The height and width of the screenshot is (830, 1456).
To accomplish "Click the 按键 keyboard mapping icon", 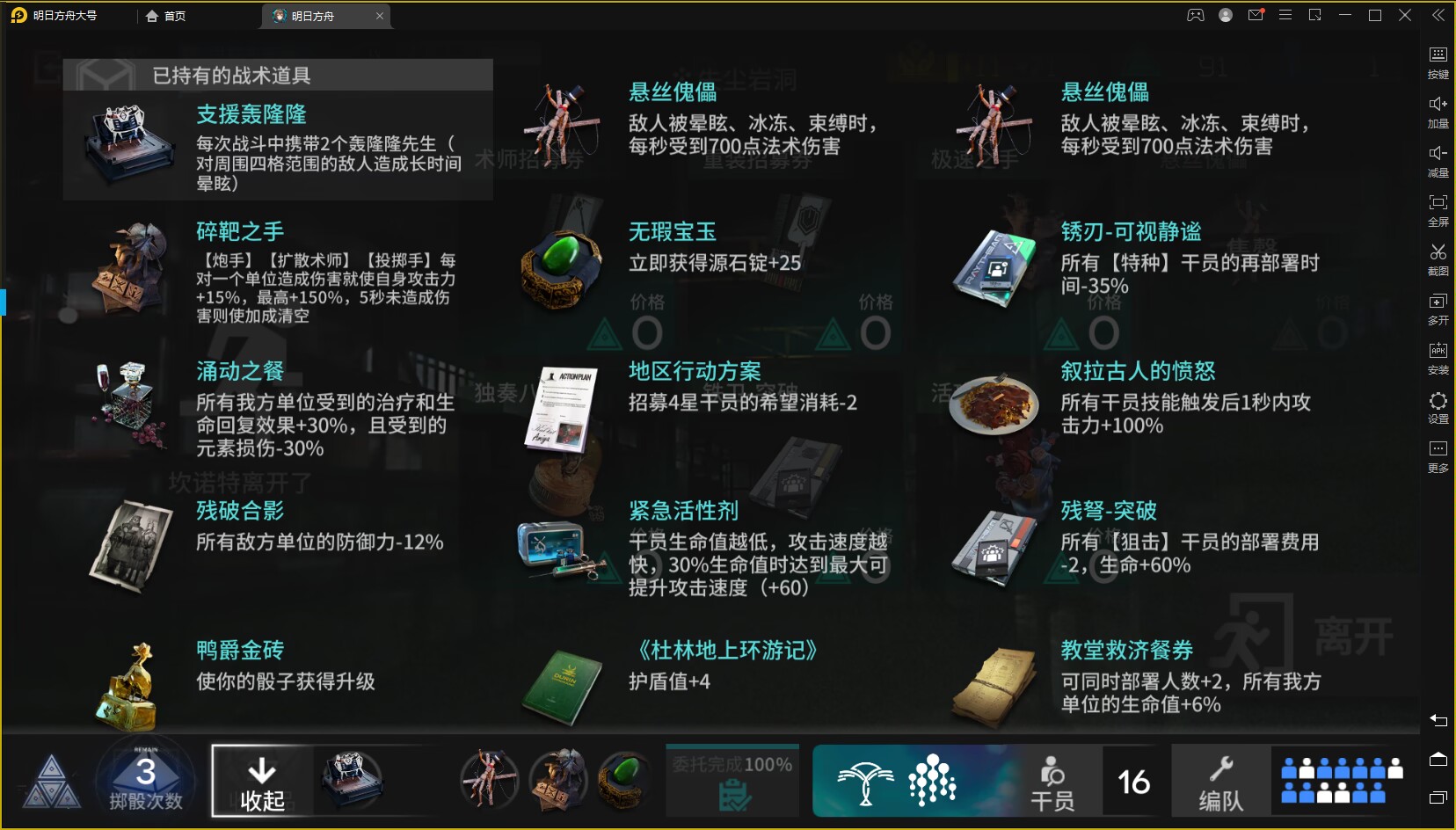I will tap(1438, 62).
